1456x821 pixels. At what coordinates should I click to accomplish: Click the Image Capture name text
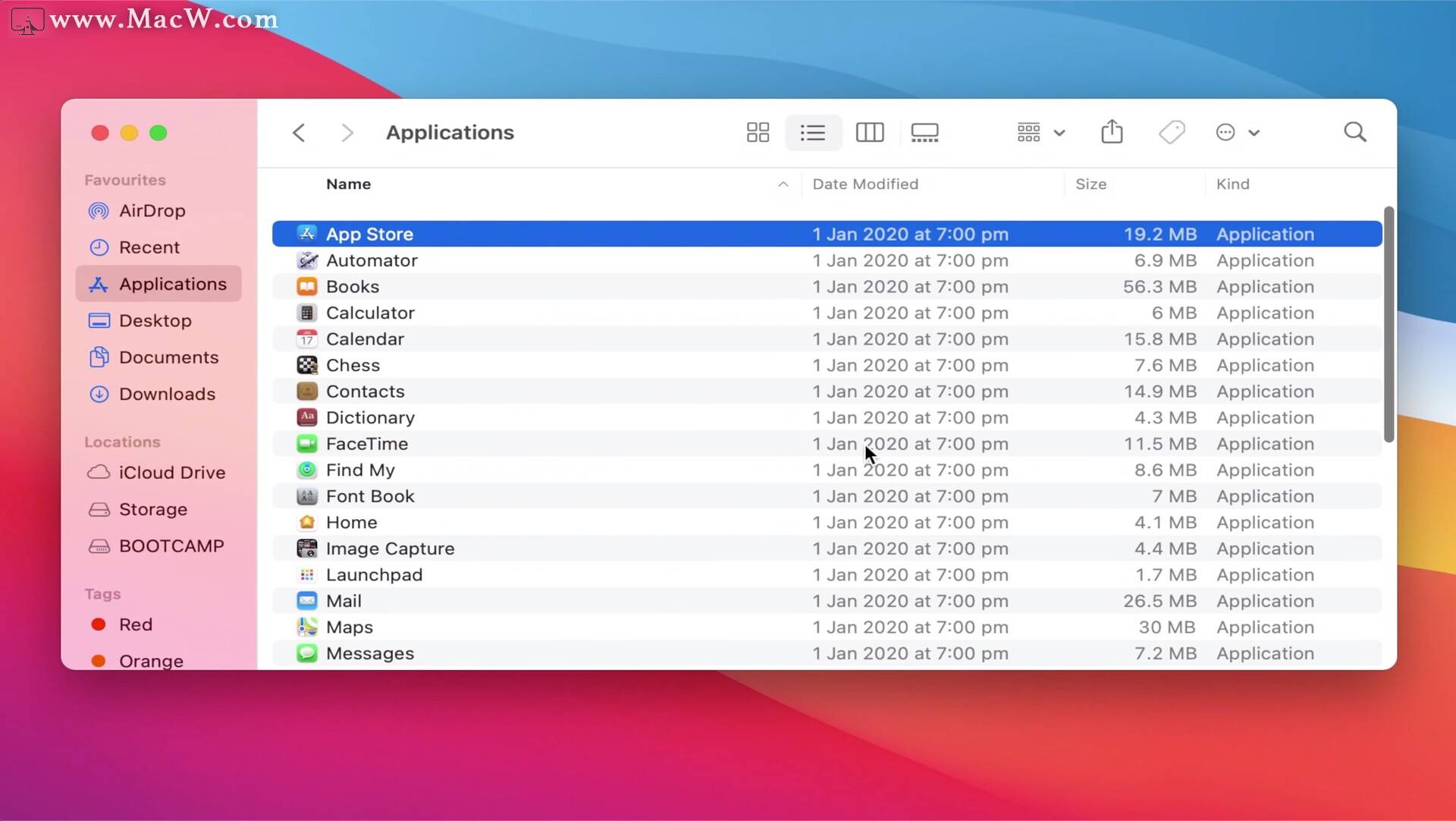(390, 549)
